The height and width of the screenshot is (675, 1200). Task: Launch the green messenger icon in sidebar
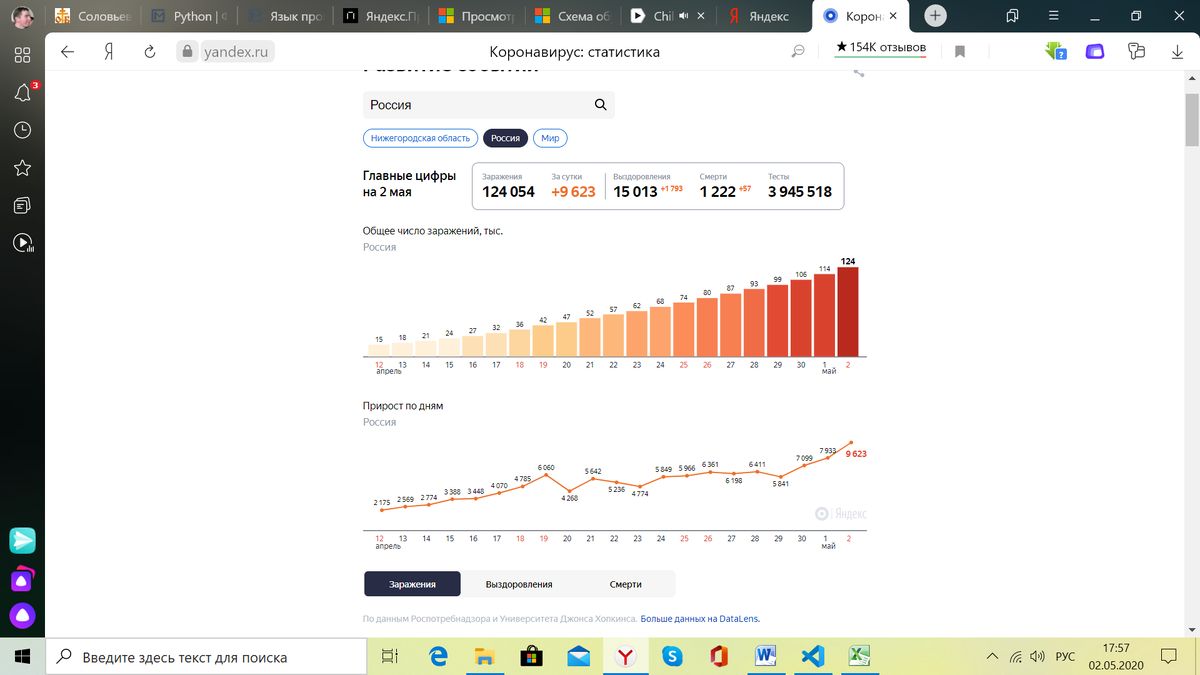click(x=22, y=541)
